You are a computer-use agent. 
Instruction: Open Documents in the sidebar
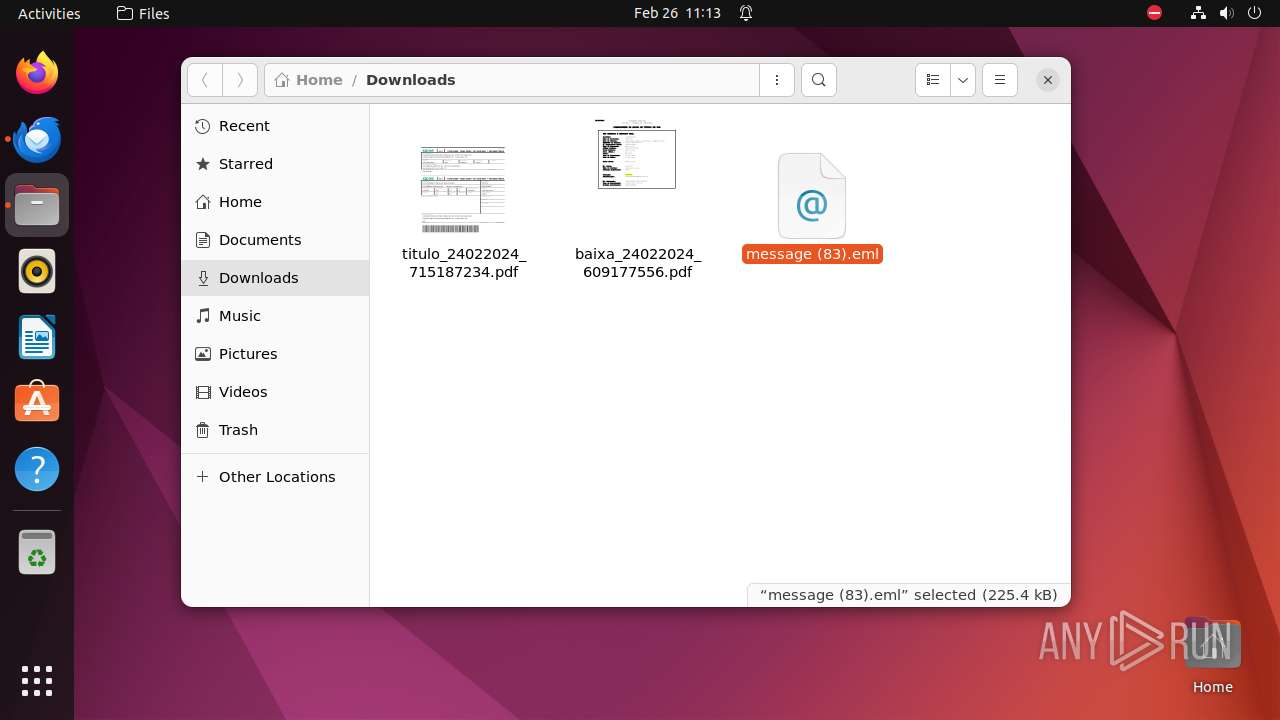275,240
